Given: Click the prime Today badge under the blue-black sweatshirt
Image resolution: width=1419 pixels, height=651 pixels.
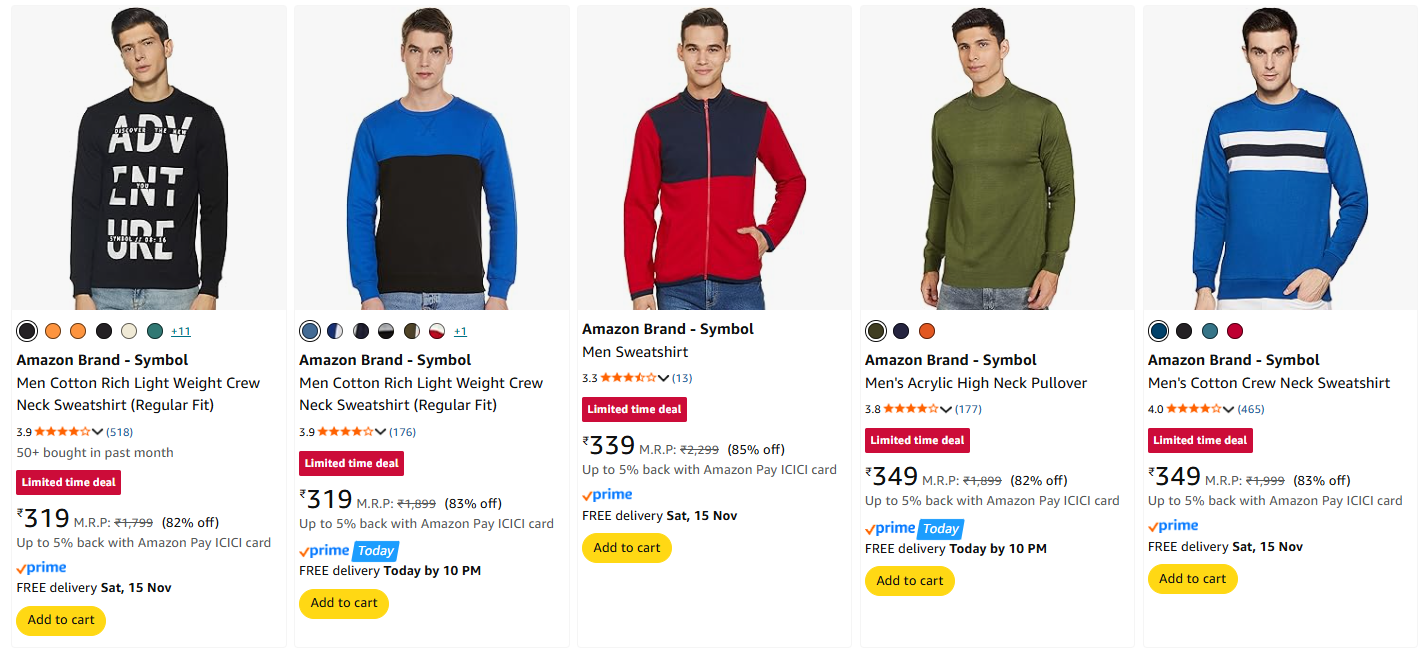Looking at the screenshot, I should (x=348, y=550).
